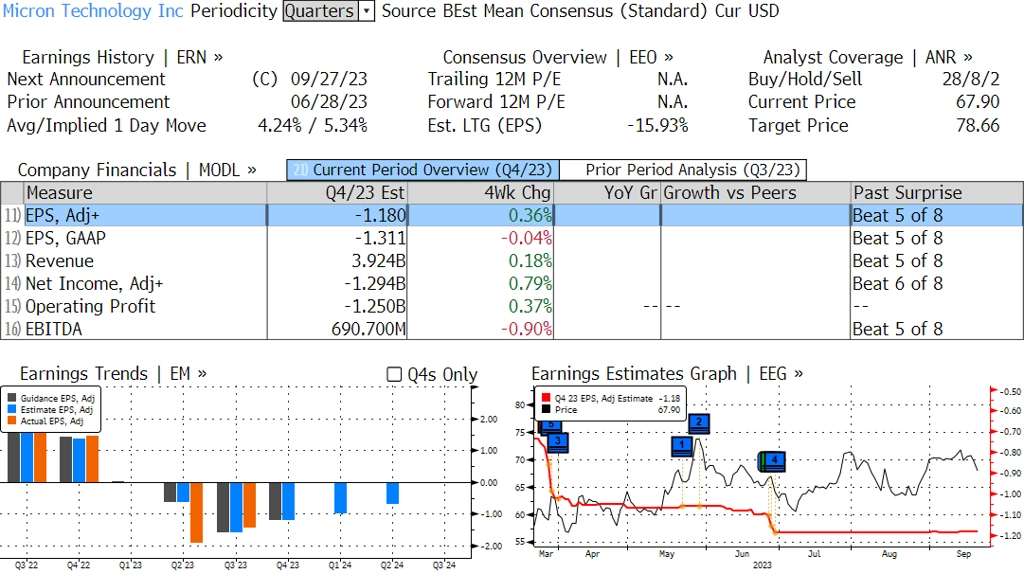The height and width of the screenshot is (574, 1024).
Task: Click chart event marker number 3
Action: (558, 442)
